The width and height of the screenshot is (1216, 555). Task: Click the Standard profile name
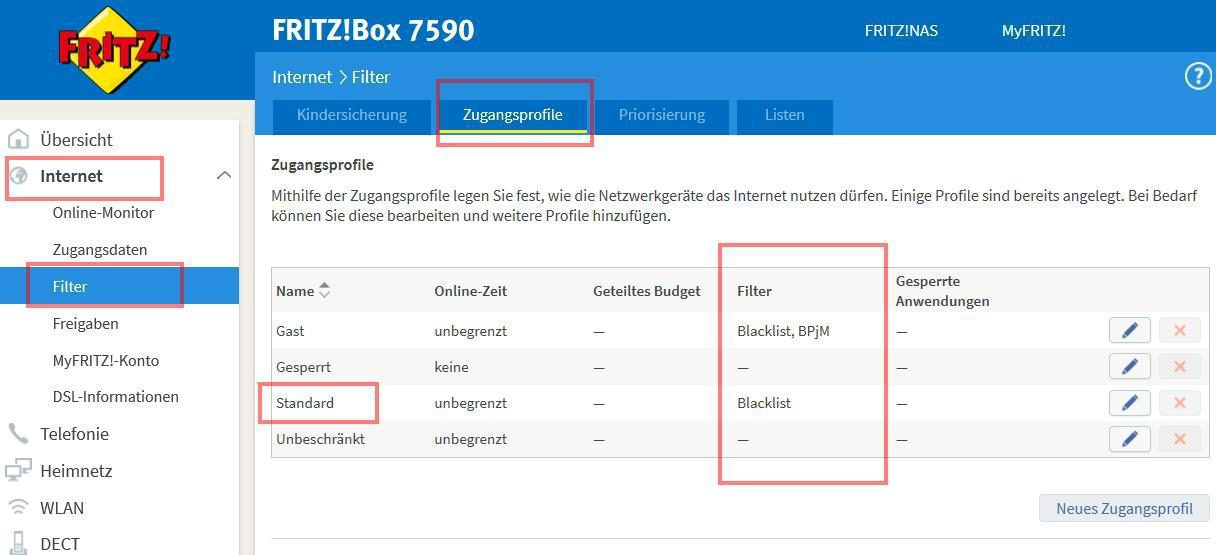pos(305,403)
